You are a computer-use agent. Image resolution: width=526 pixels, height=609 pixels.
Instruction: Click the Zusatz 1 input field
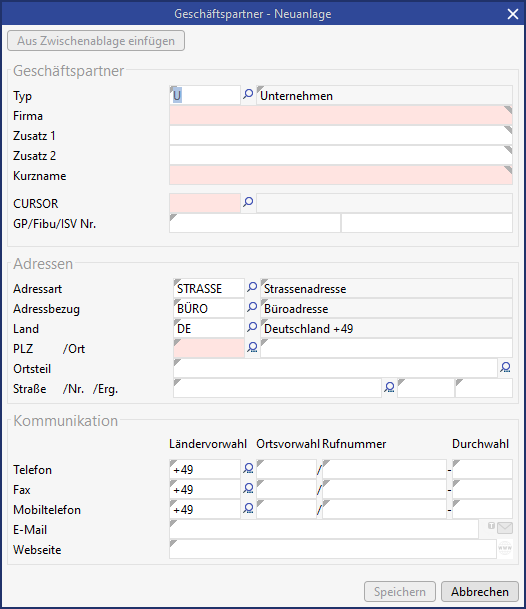coord(341,135)
